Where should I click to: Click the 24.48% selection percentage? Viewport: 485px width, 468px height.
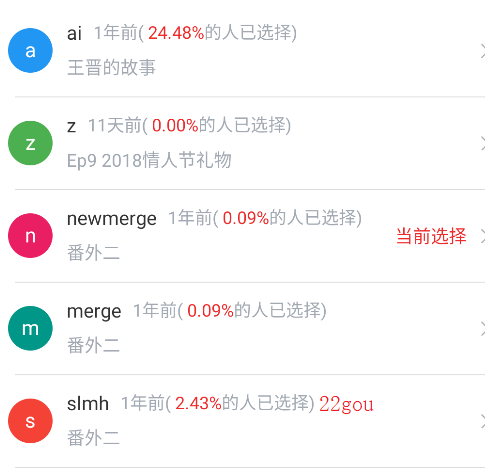click(176, 33)
